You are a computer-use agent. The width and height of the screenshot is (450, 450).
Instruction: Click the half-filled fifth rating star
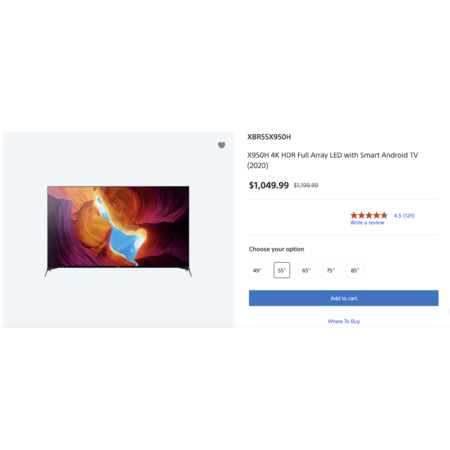[x=384, y=215]
